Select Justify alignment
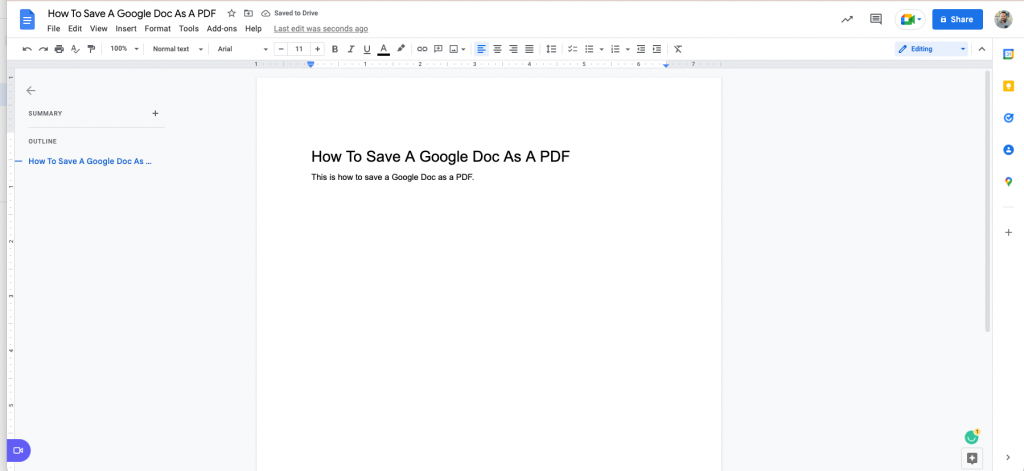The width and height of the screenshot is (1024, 471). tap(529, 49)
